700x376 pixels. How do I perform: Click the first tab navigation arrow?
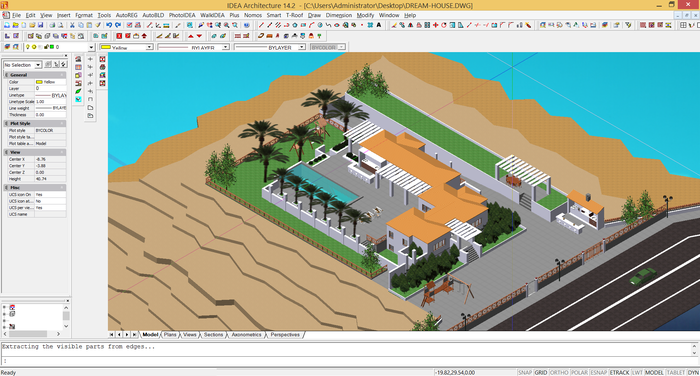point(112,334)
